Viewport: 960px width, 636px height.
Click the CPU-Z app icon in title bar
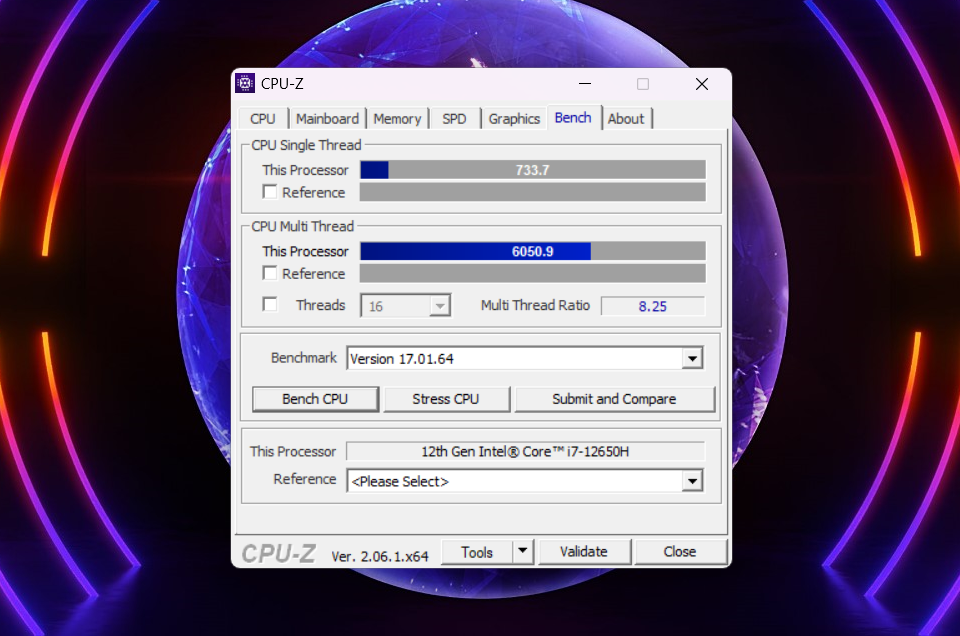pos(245,83)
